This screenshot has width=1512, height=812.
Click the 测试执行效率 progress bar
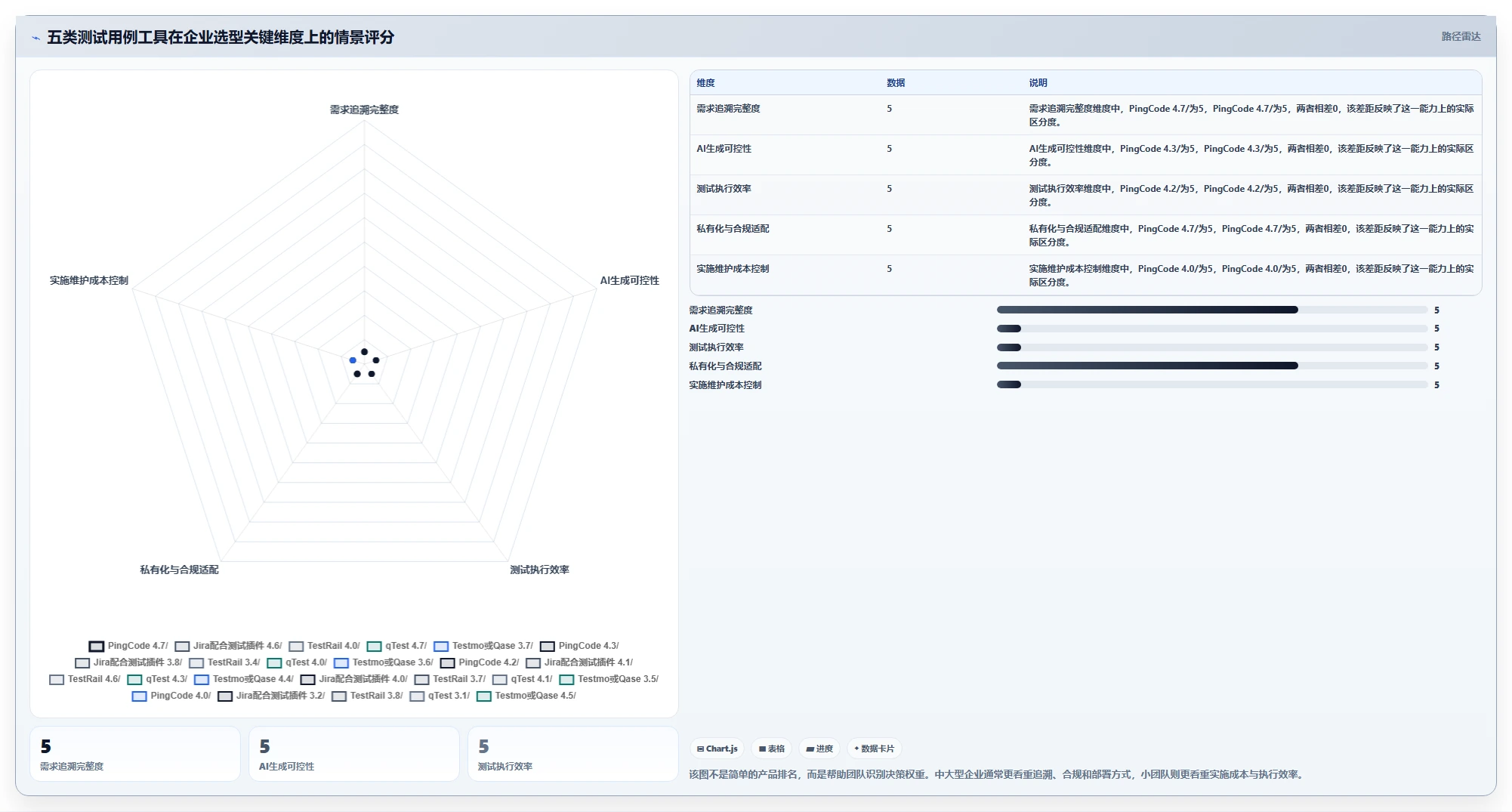(1212, 347)
